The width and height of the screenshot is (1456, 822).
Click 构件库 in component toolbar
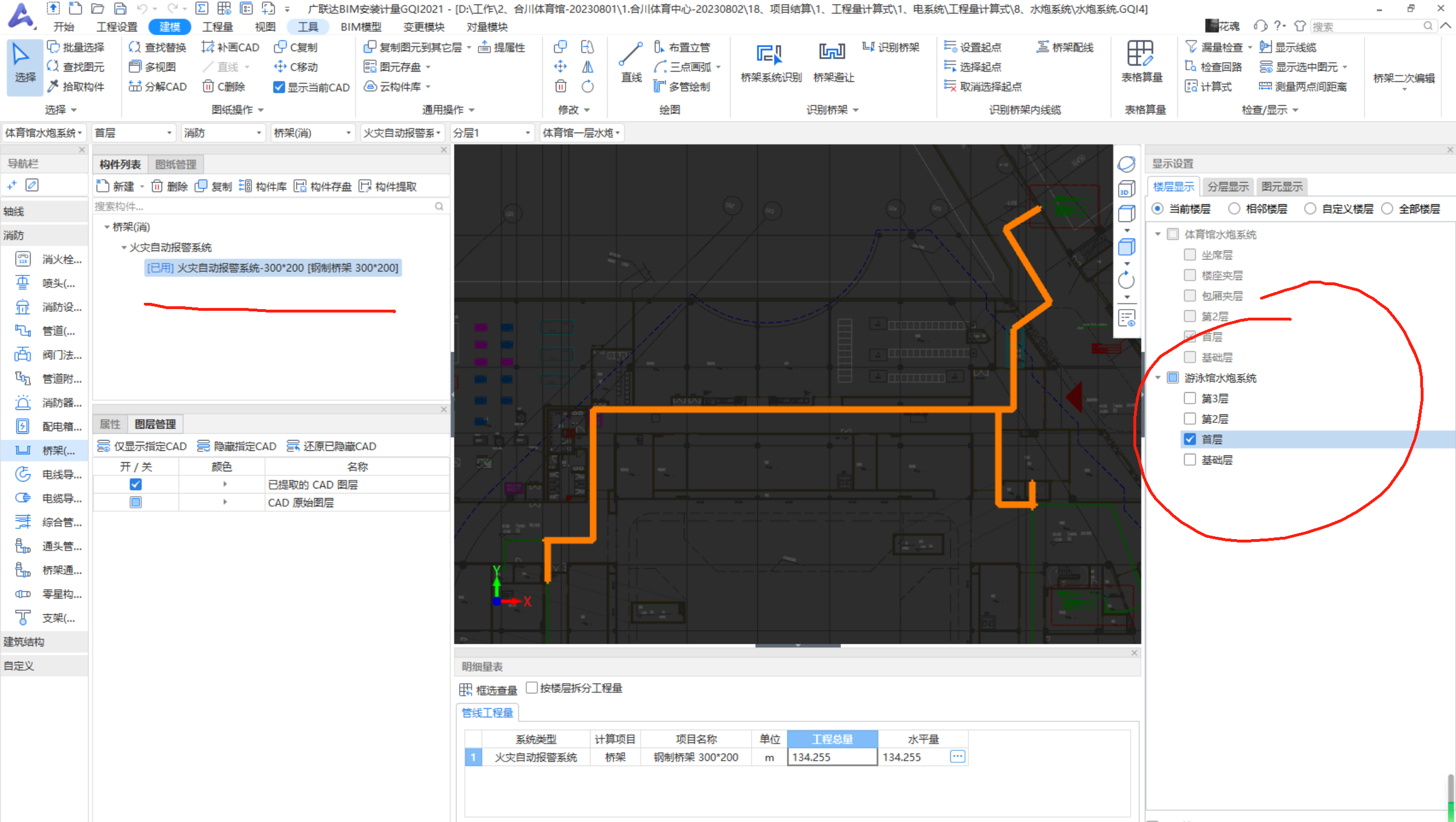coord(263,186)
